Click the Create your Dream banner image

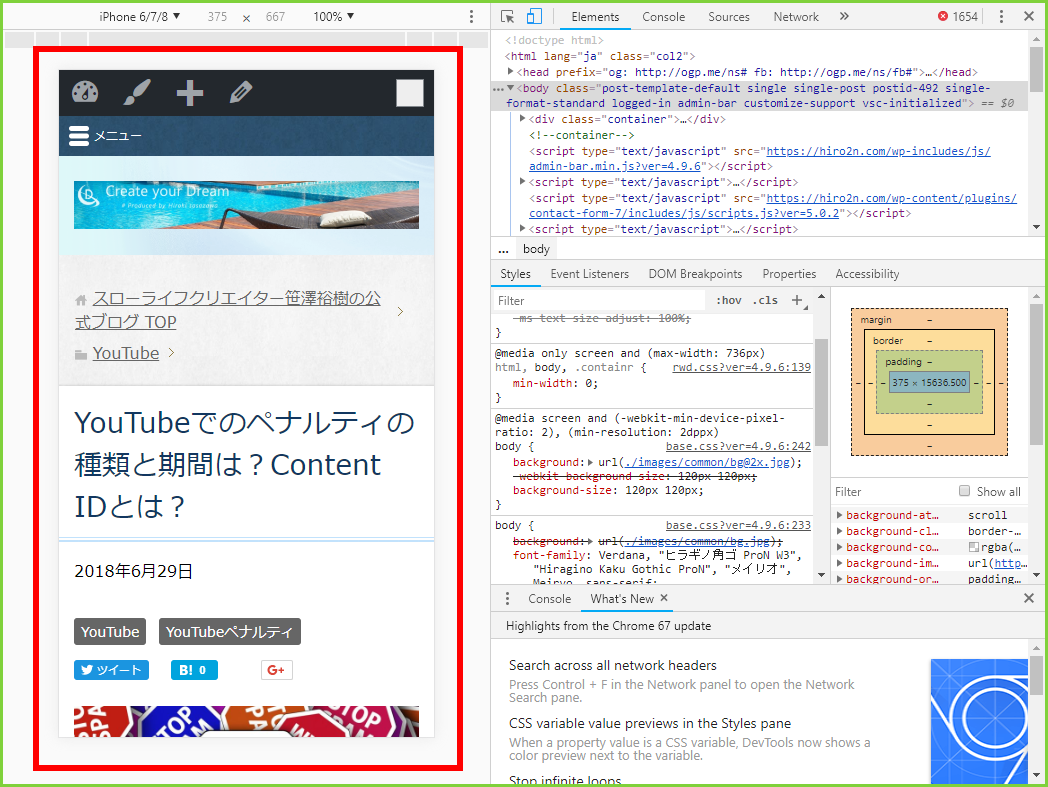point(246,205)
